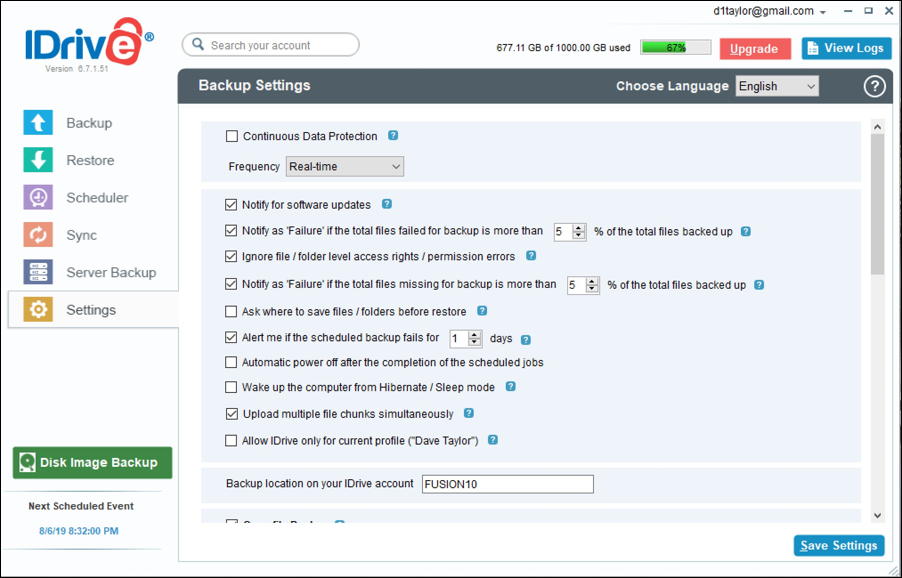This screenshot has height=578, width=902.
Task: Click the magnifier icon in search box
Action: [x=198, y=44]
